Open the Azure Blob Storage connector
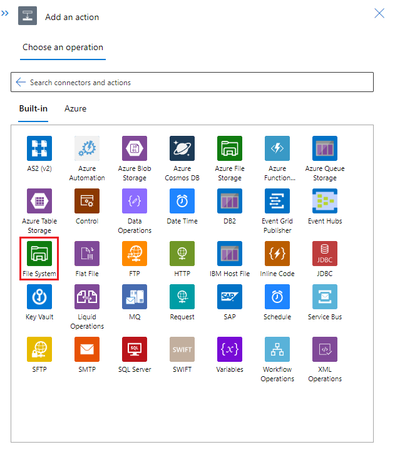The image size is (400, 457). coord(135,149)
